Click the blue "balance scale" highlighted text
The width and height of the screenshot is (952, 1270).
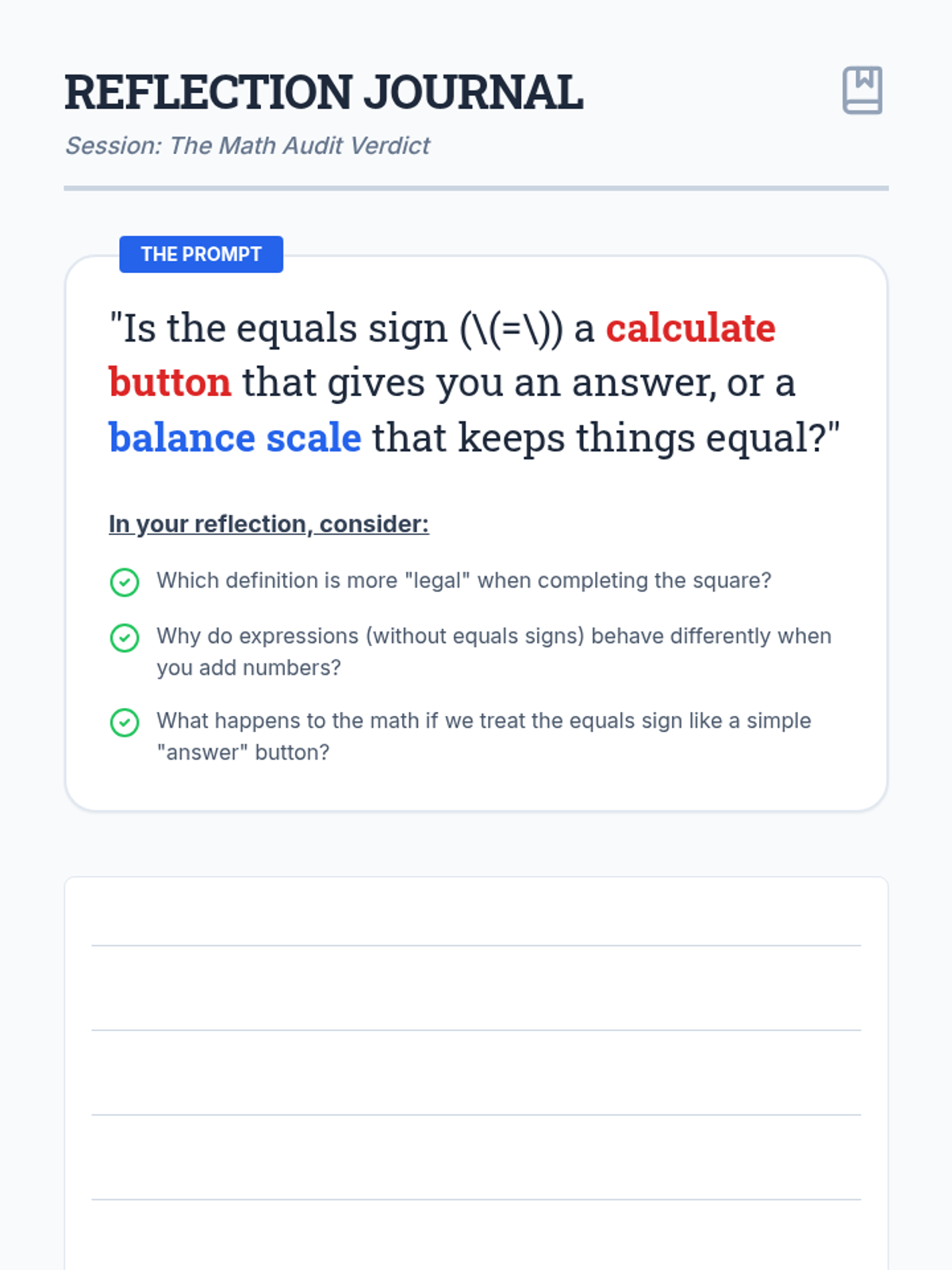point(235,437)
